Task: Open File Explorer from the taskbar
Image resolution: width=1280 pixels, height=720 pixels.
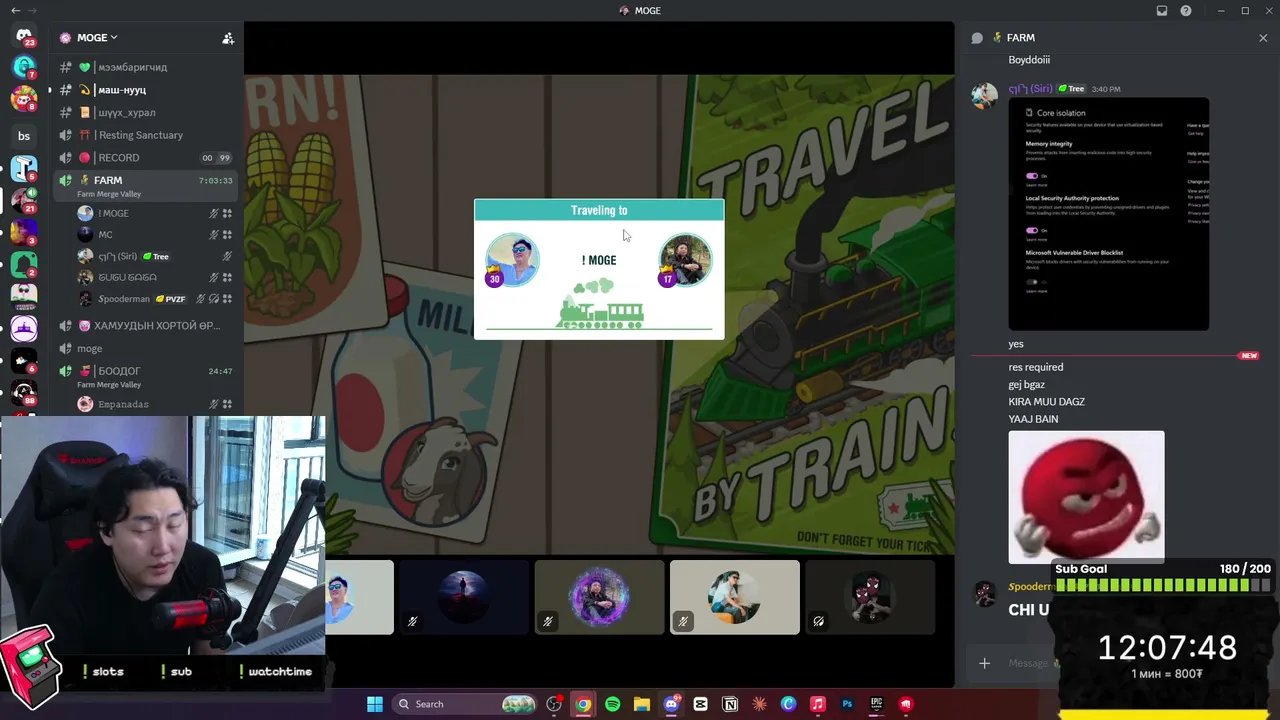Action: tap(642, 704)
